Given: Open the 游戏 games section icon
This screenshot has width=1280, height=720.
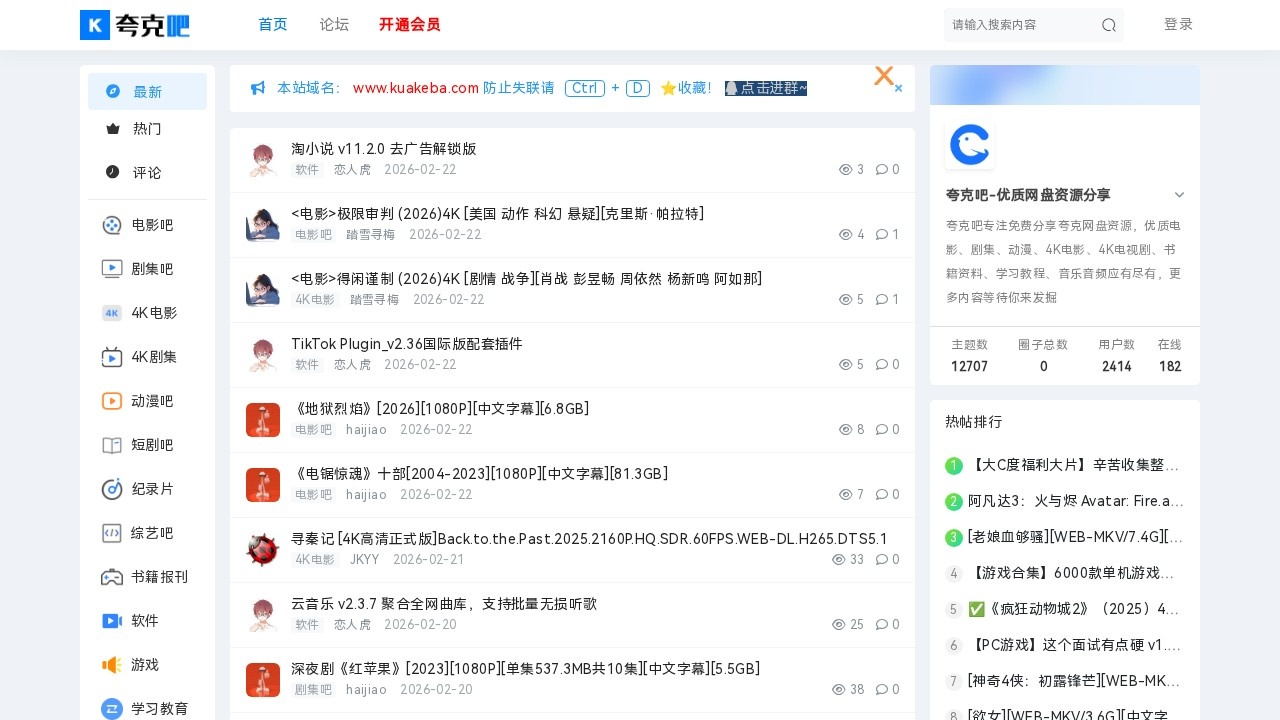Looking at the screenshot, I should pyautogui.click(x=112, y=665).
